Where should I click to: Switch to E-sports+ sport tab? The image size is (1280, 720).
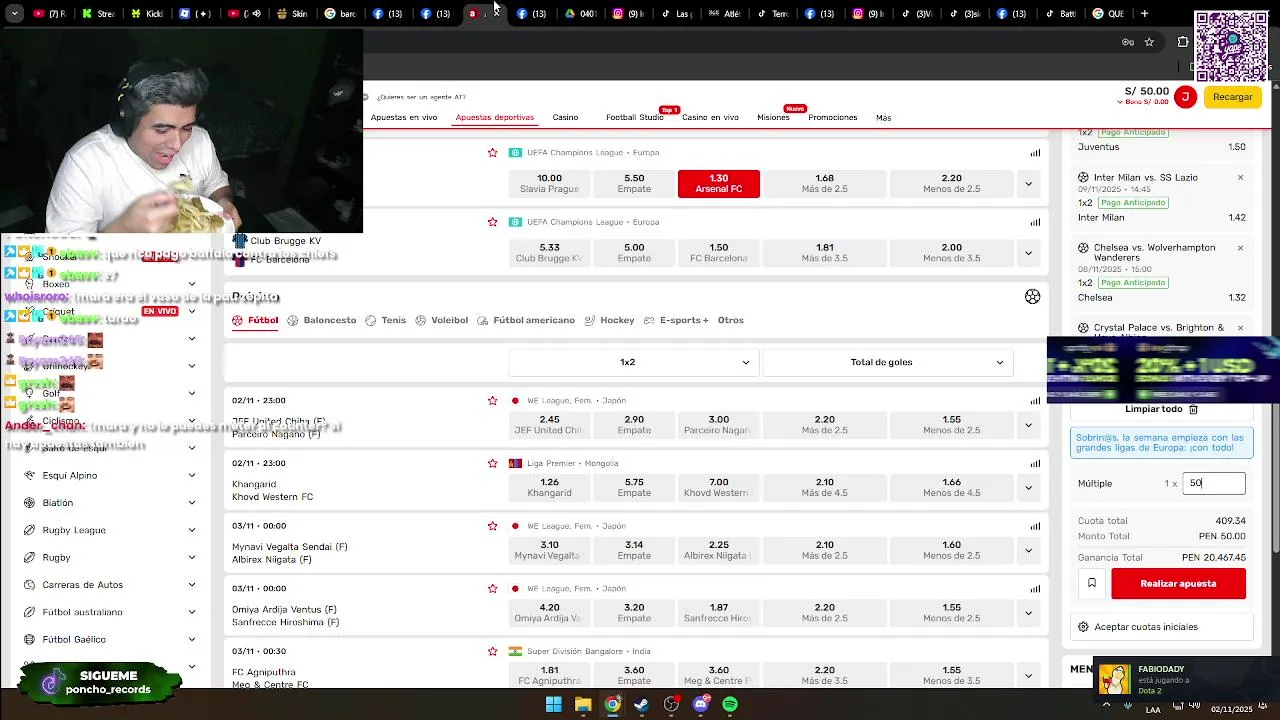pyautogui.click(x=677, y=320)
